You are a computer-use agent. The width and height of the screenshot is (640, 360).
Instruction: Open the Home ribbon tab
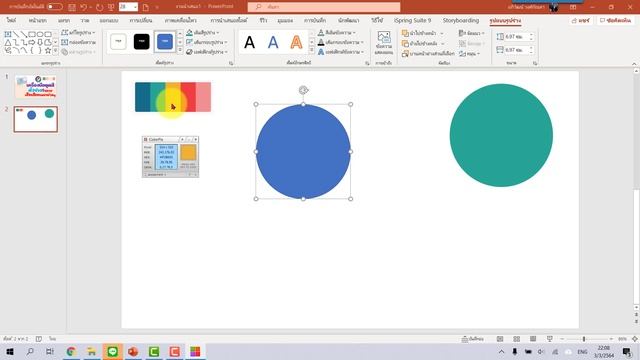pyautogui.click(x=38, y=20)
